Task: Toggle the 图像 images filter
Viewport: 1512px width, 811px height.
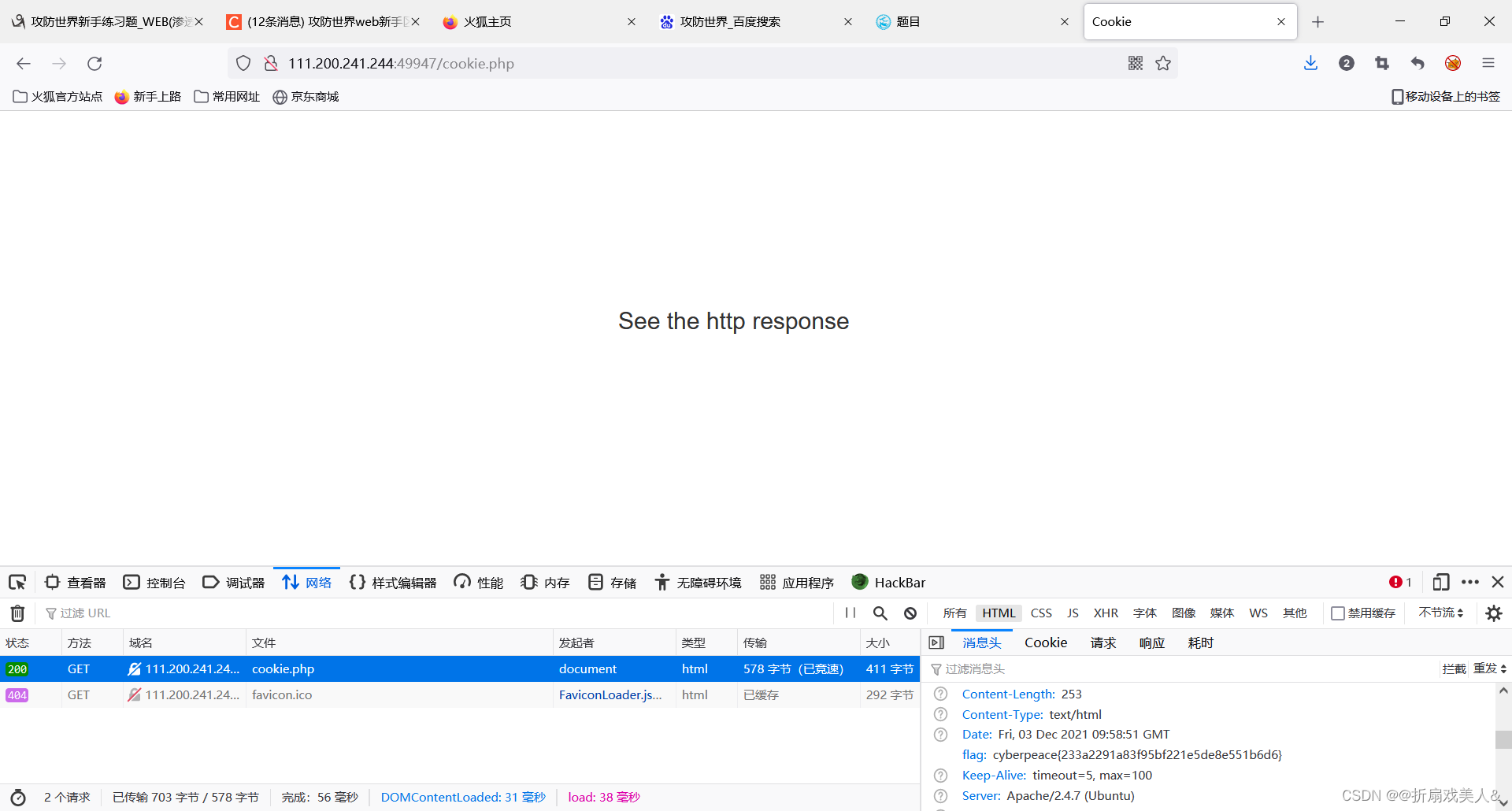Action: click(x=1184, y=613)
